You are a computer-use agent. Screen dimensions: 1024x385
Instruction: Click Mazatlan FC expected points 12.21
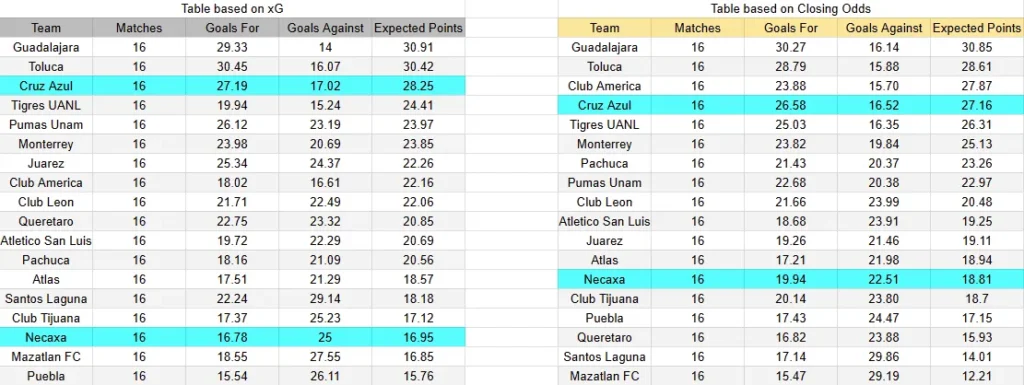pos(977,377)
